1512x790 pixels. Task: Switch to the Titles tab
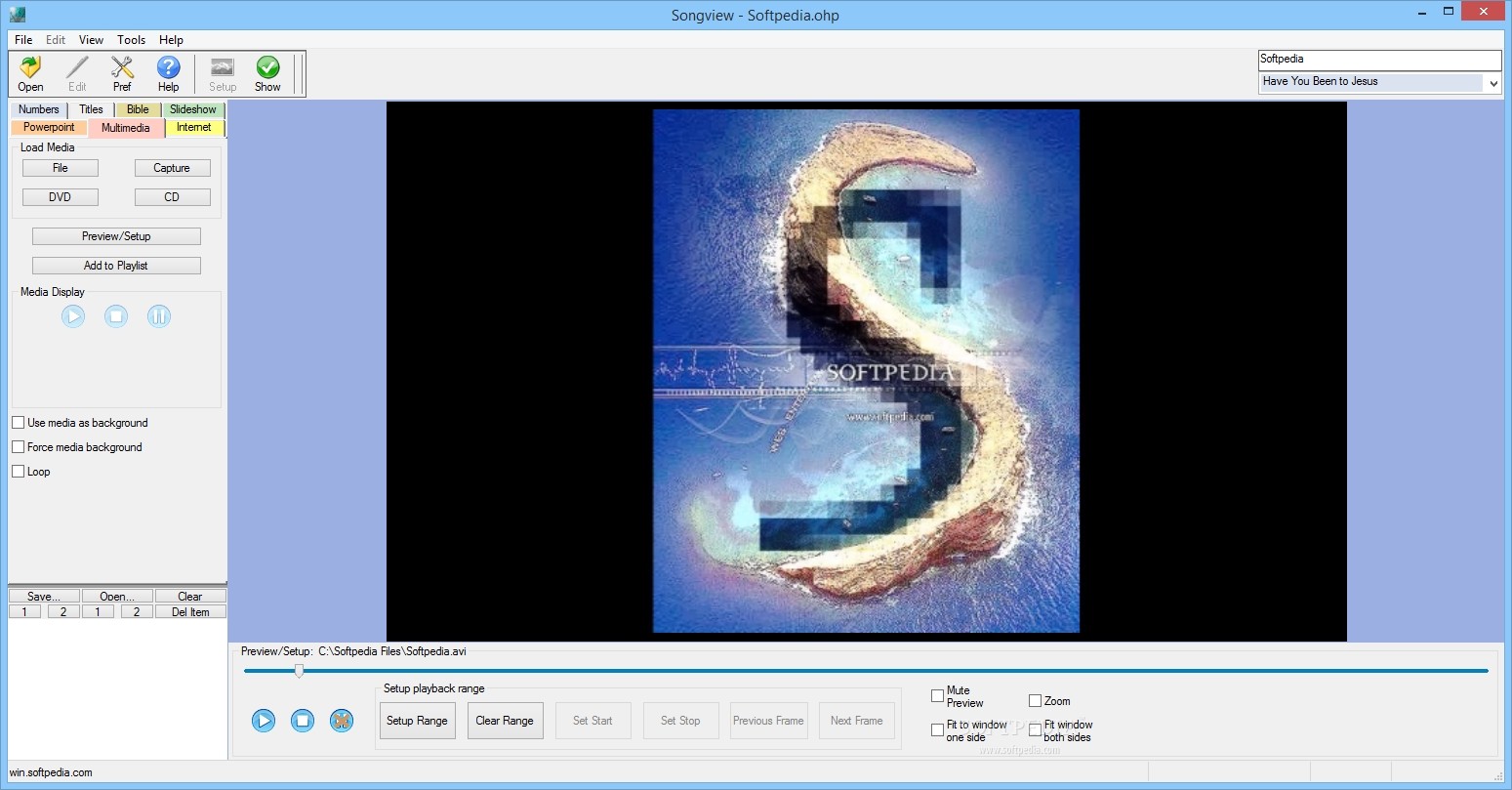(x=91, y=109)
